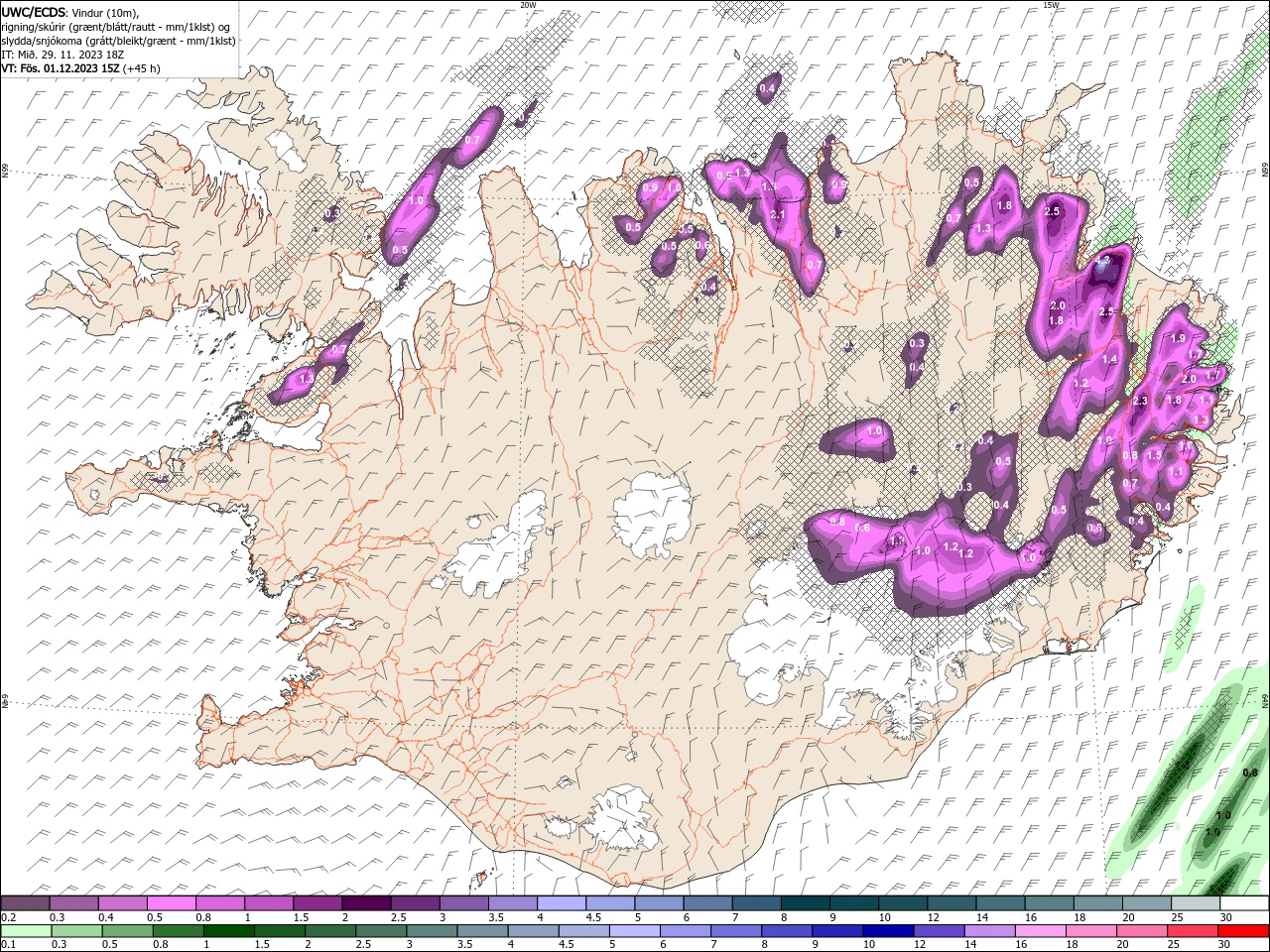This screenshot has height=952, width=1270.
Task: Click the "0.2" legend scale label
Action: click(8, 917)
